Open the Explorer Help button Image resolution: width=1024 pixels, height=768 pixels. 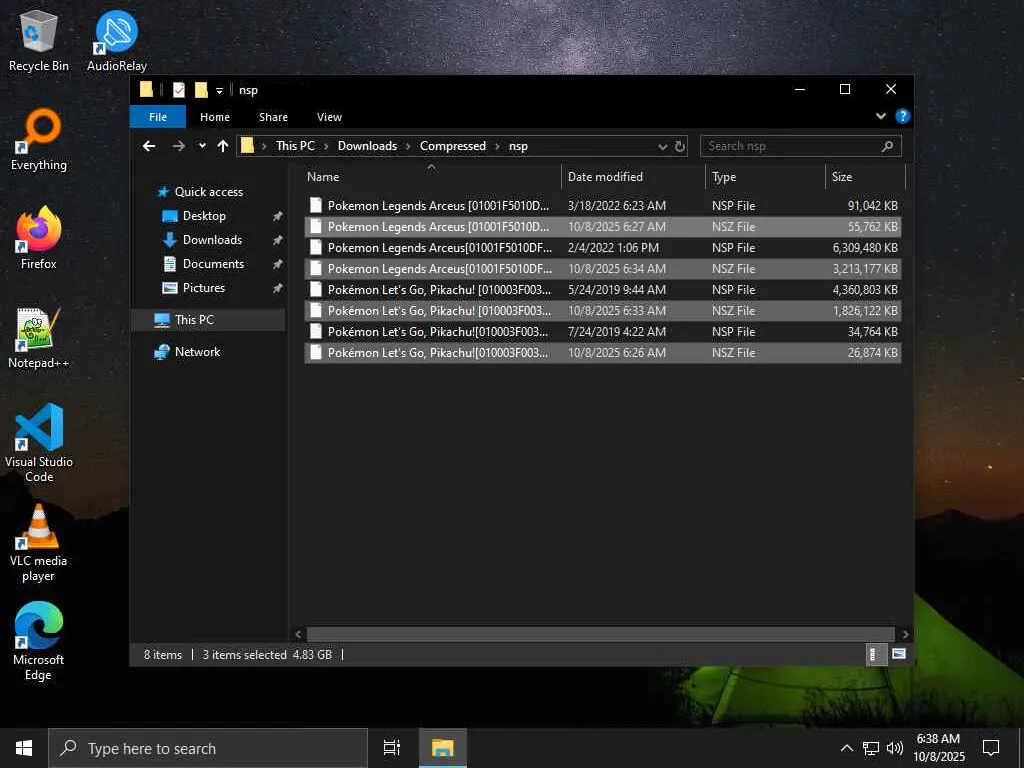tap(903, 116)
